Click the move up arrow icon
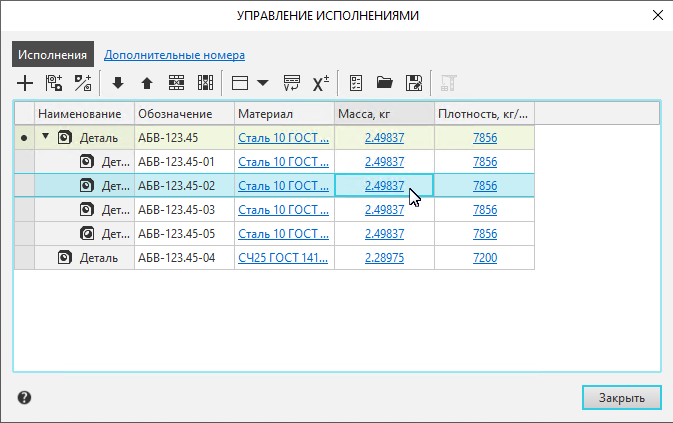673x423 pixels. point(146,83)
